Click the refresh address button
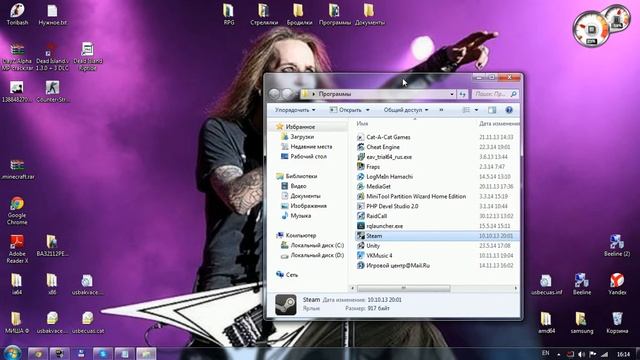 462,94
